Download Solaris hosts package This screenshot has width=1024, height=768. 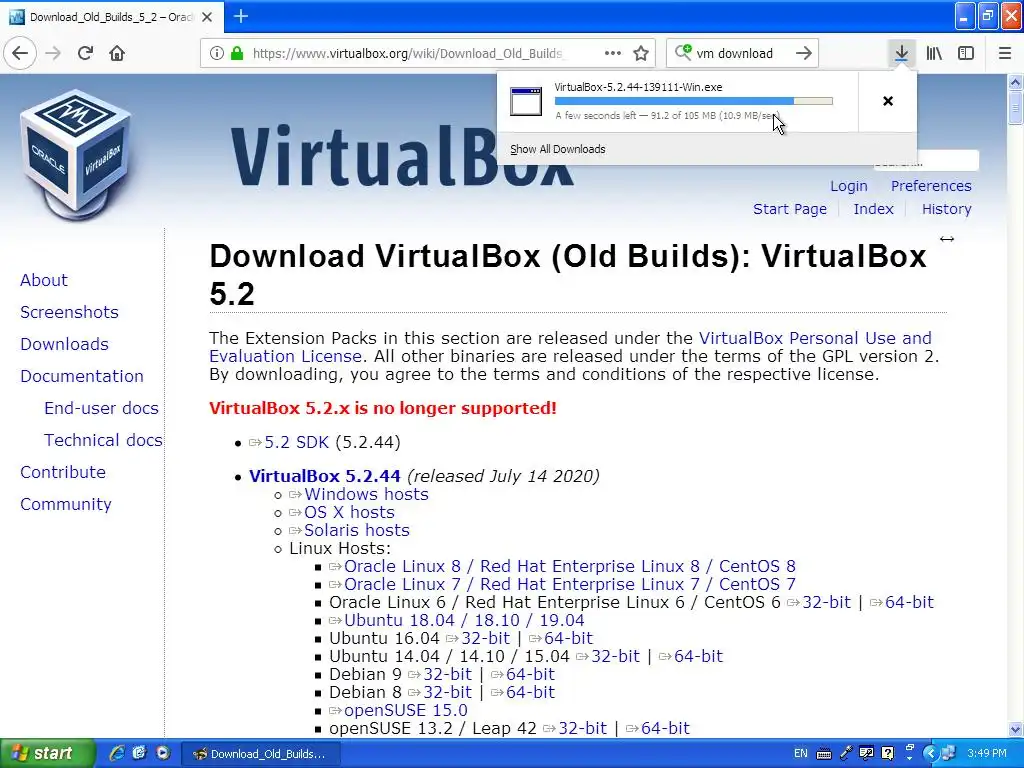pos(357,530)
